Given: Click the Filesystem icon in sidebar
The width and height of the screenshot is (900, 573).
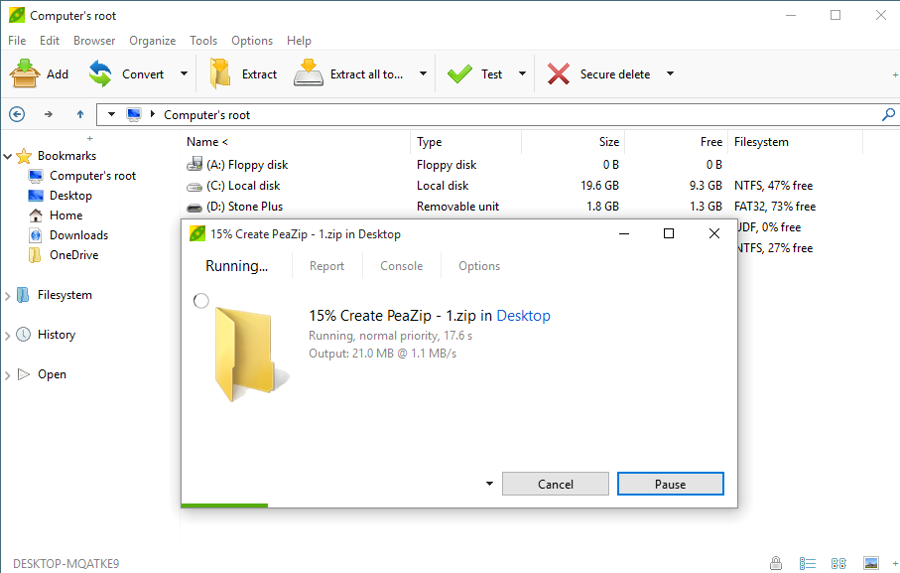Looking at the screenshot, I should [23, 295].
